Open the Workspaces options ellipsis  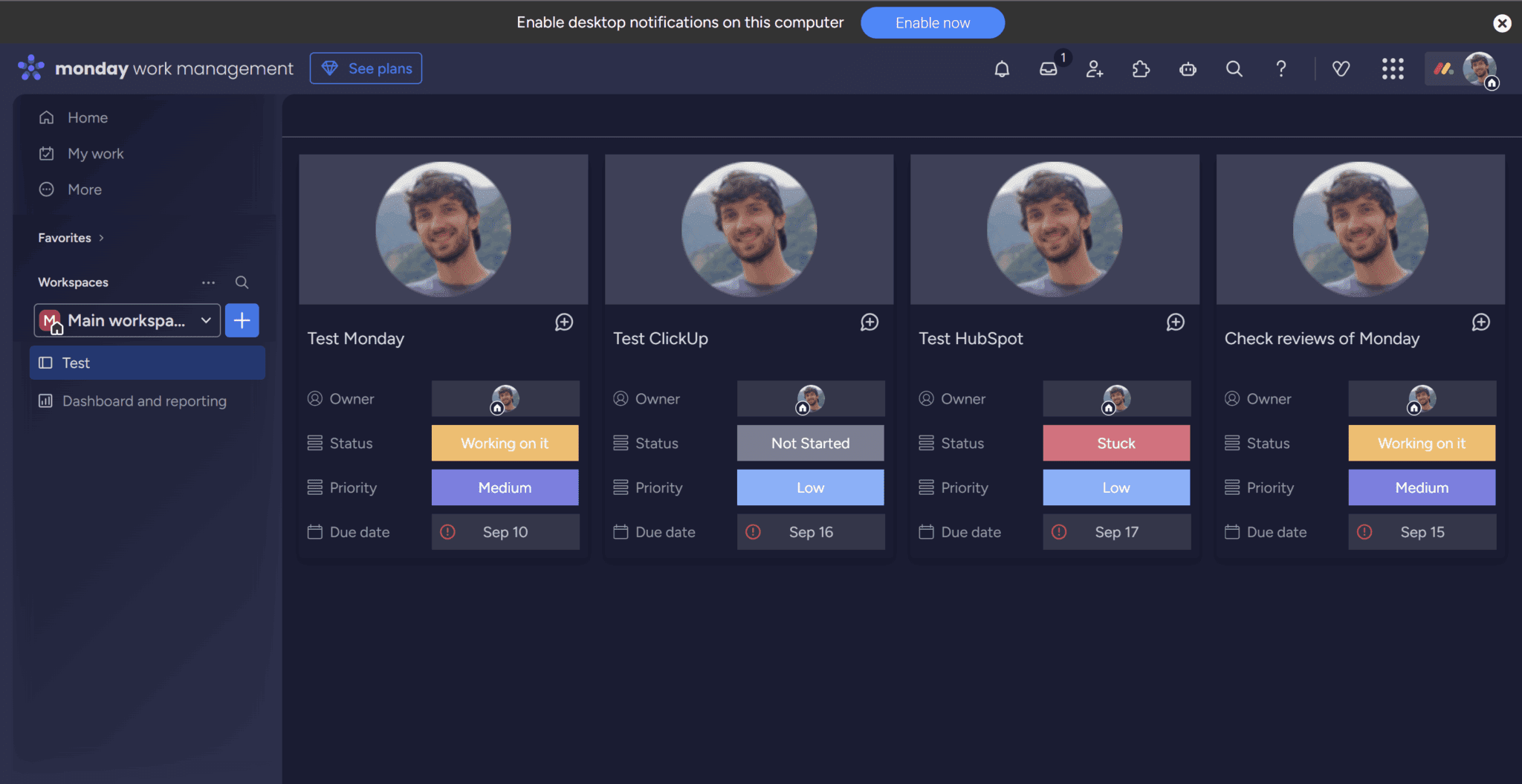click(208, 282)
